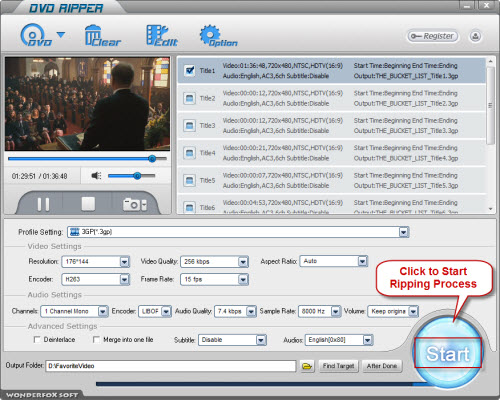Click the user account icon beside Register
The image size is (500, 400).
click(x=475, y=36)
